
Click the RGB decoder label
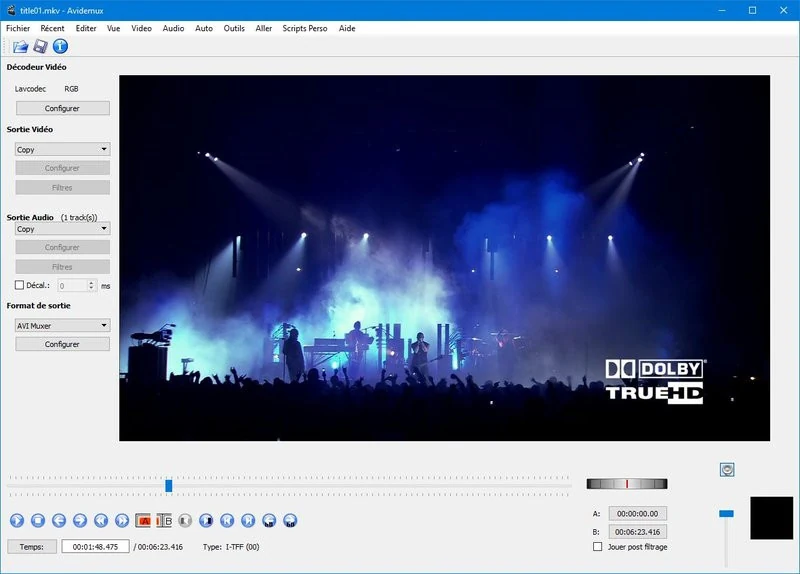[x=71, y=89]
